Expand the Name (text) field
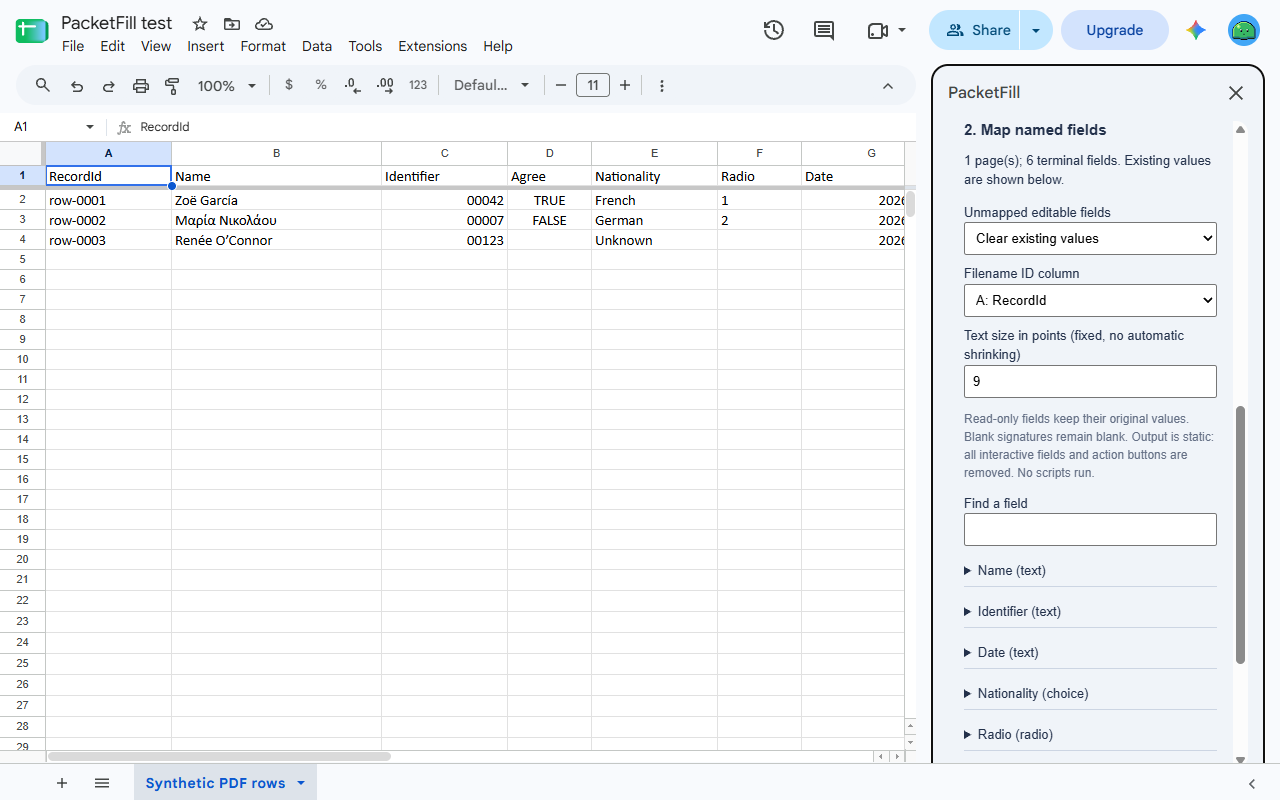 point(1090,570)
